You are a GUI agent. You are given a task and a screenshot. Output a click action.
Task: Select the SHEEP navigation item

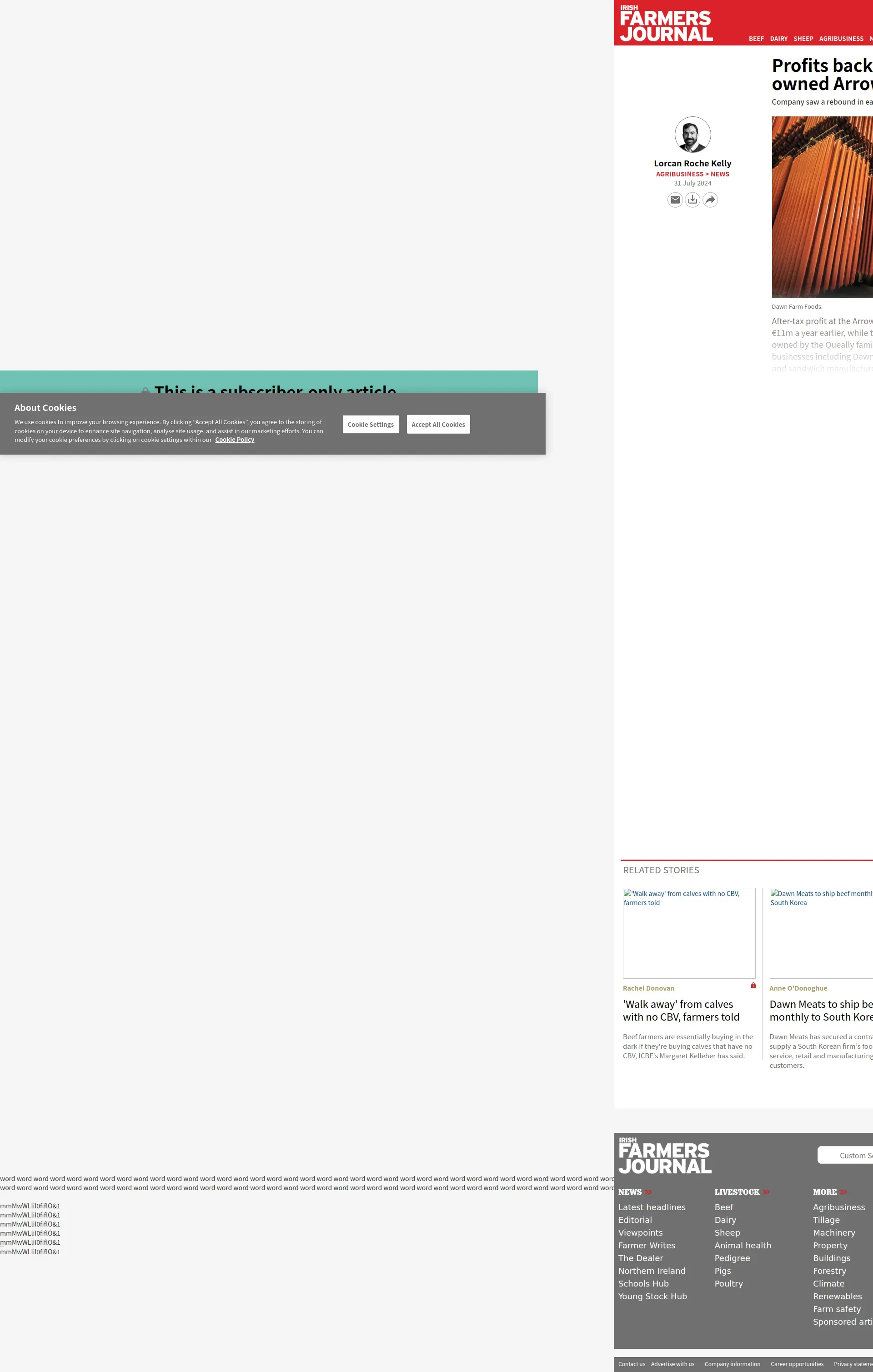click(x=803, y=39)
